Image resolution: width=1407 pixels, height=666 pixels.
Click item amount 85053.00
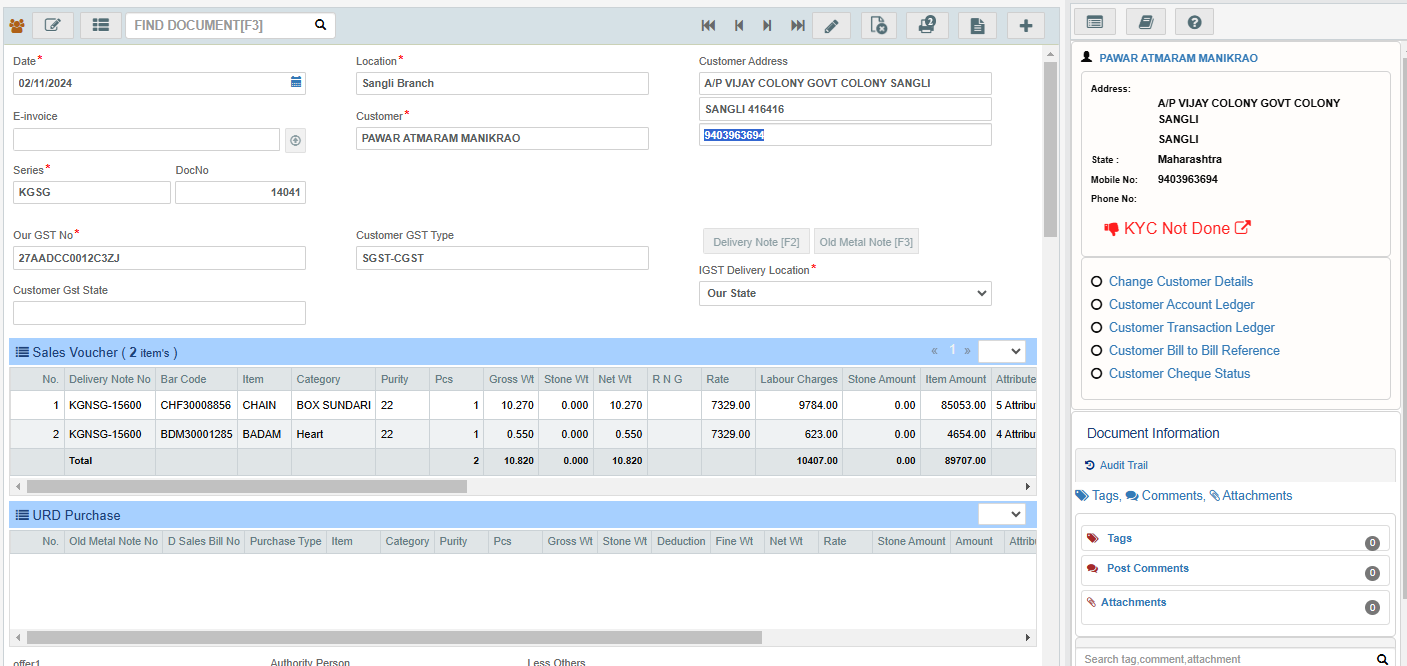pyautogui.click(x=955, y=405)
